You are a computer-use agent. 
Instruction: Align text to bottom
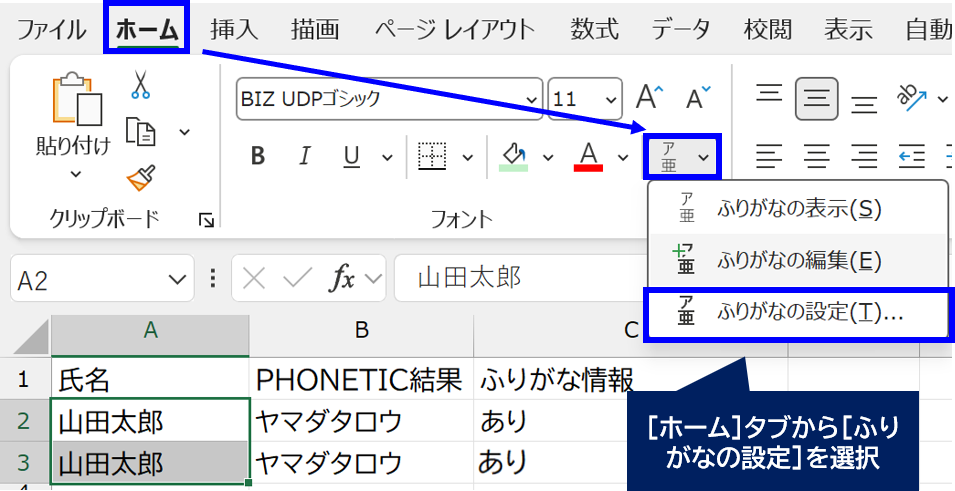point(864,104)
